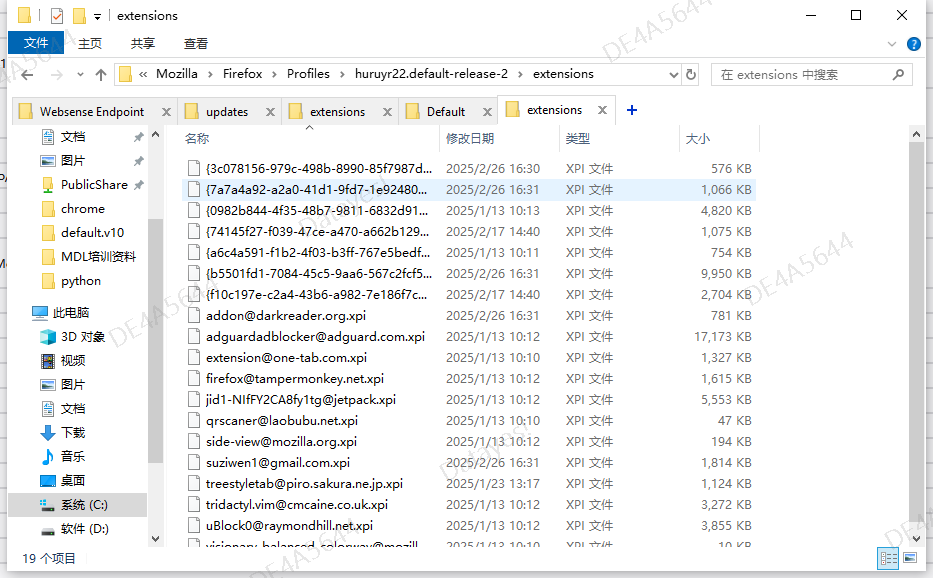Click the Up one level arrow

[x=101, y=75]
